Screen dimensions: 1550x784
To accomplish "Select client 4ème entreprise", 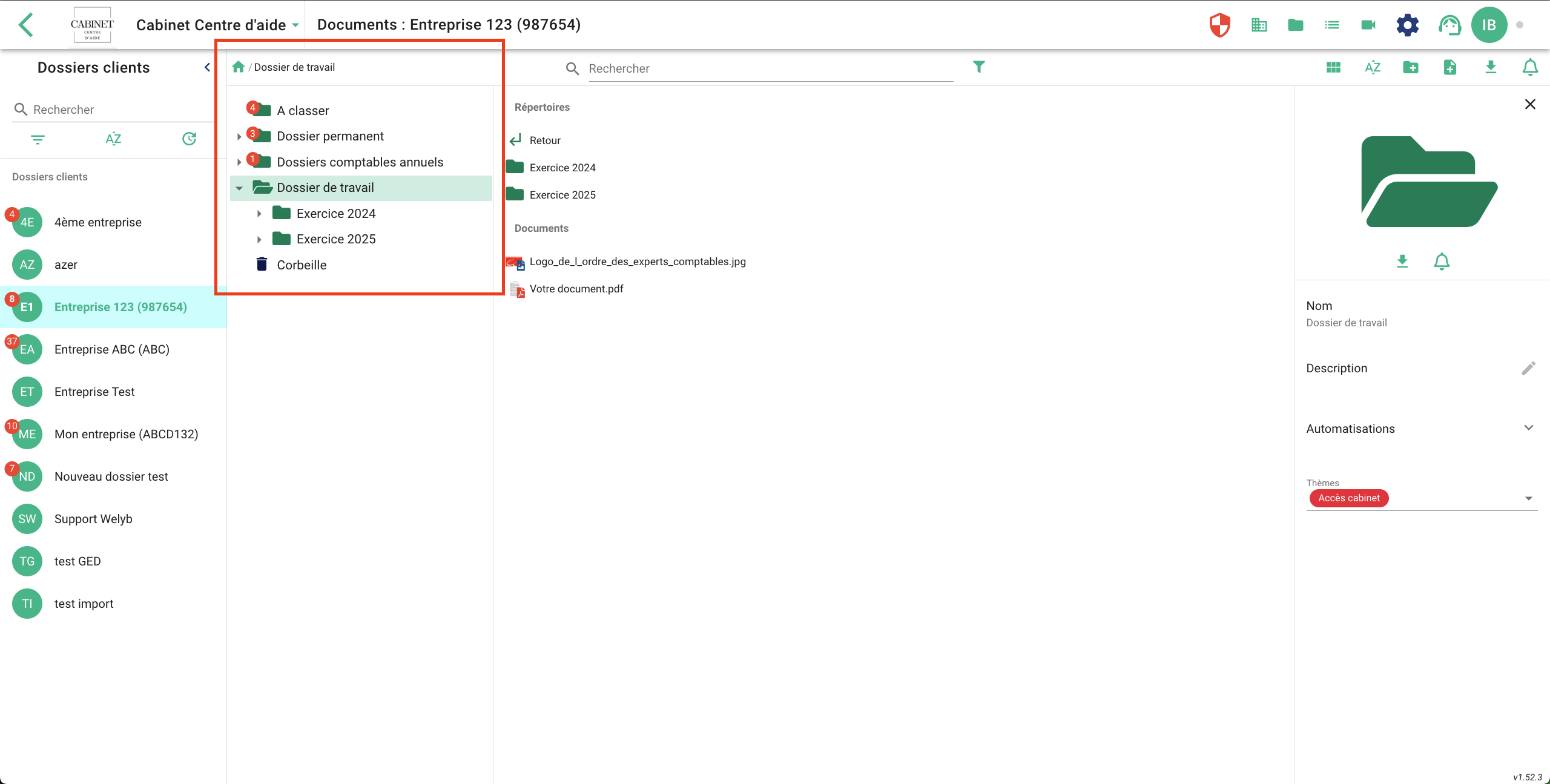I will pos(113,222).
